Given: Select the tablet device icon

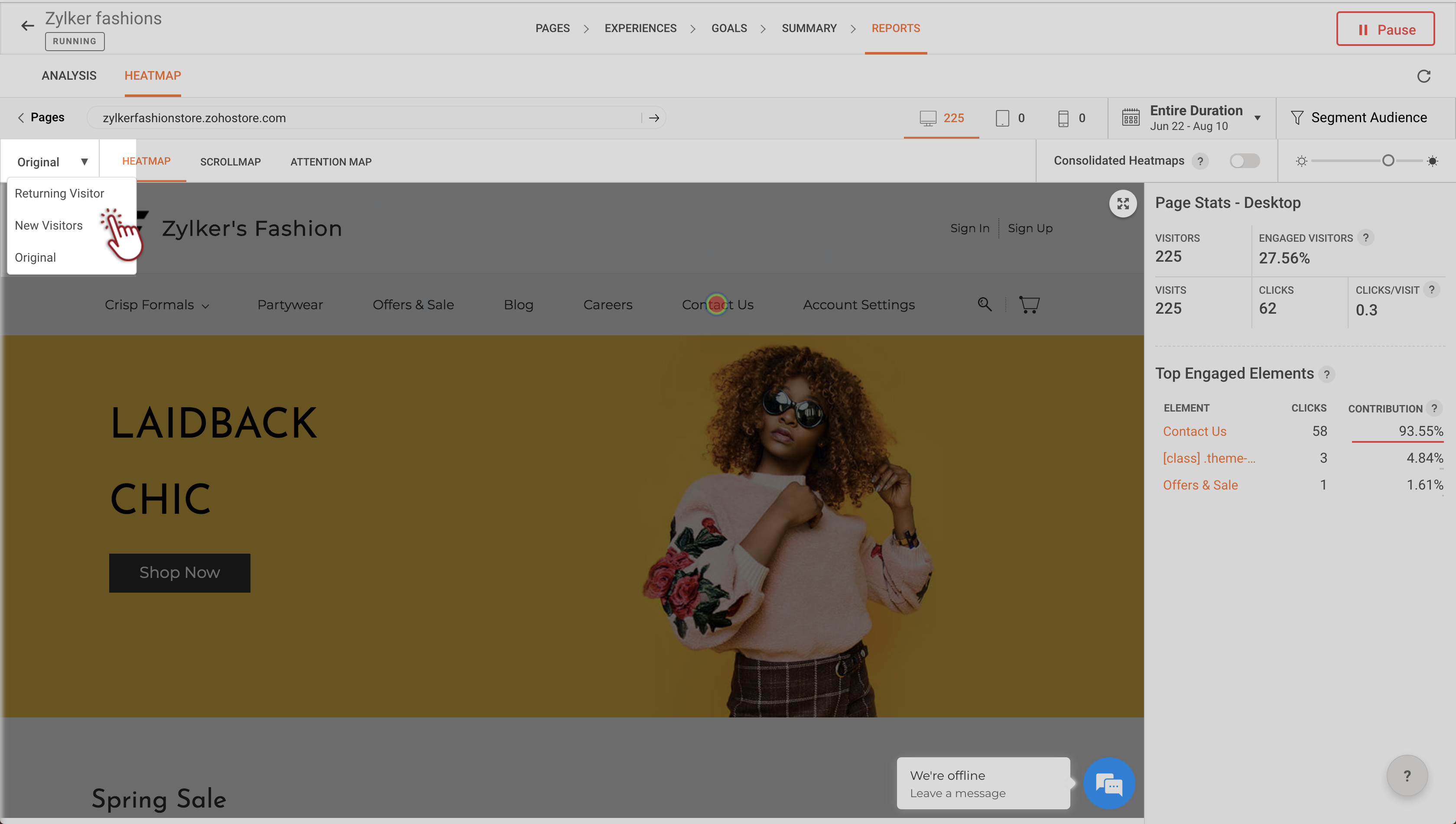Looking at the screenshot, I should click(1002, 118).
